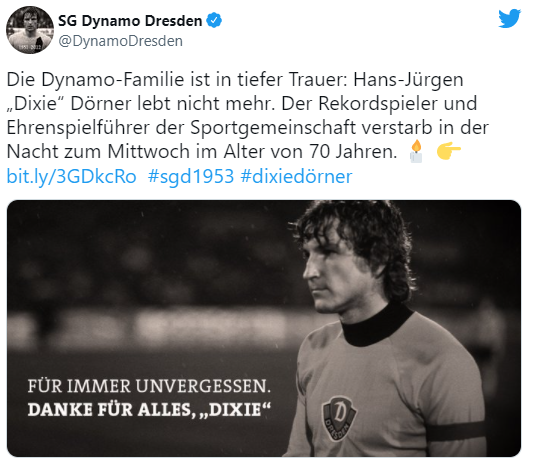The image size is (535, 461).
Task: Click the 'Danke für alles, Dixie' text
Action: [x=149, y=409]
